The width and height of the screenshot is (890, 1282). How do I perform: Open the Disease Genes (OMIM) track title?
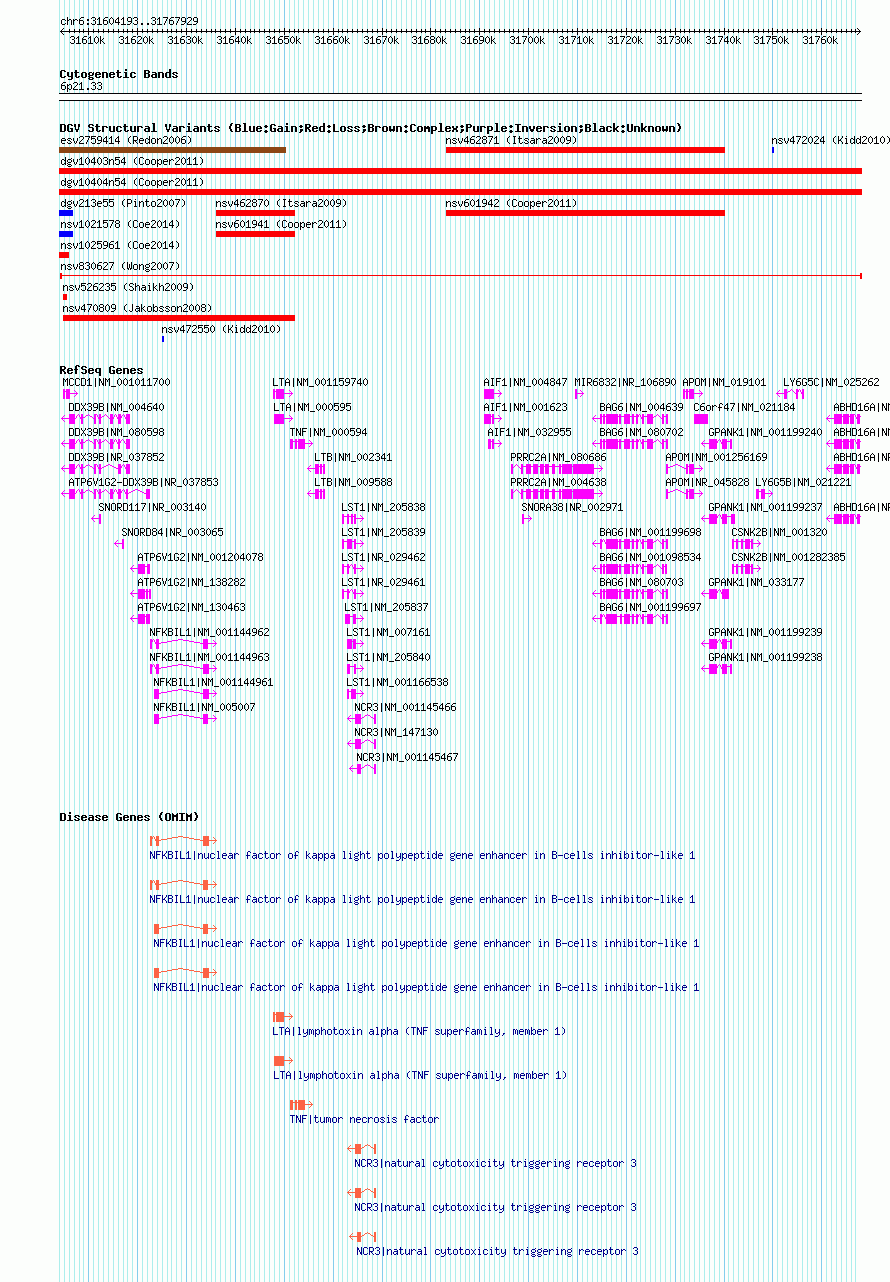pos(129,817)
